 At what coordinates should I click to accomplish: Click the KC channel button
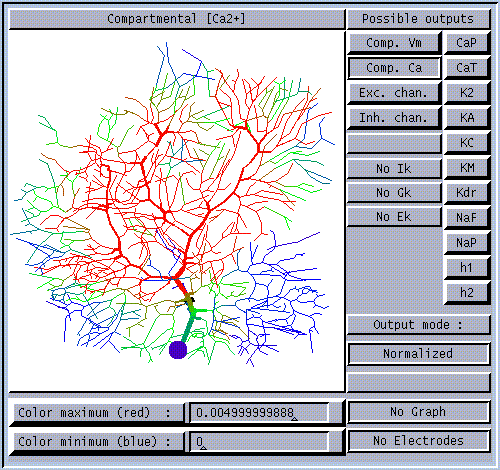[467, 143]
